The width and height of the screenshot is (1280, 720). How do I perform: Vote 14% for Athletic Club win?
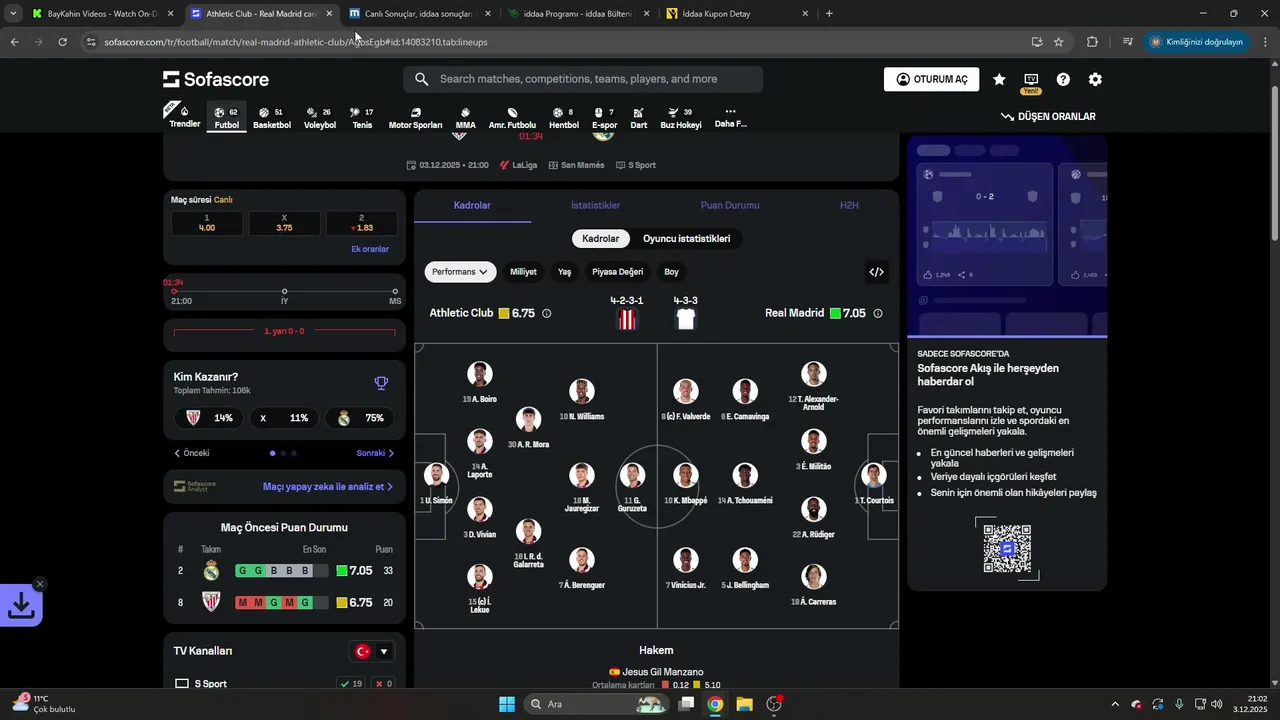tap(210, 418)
